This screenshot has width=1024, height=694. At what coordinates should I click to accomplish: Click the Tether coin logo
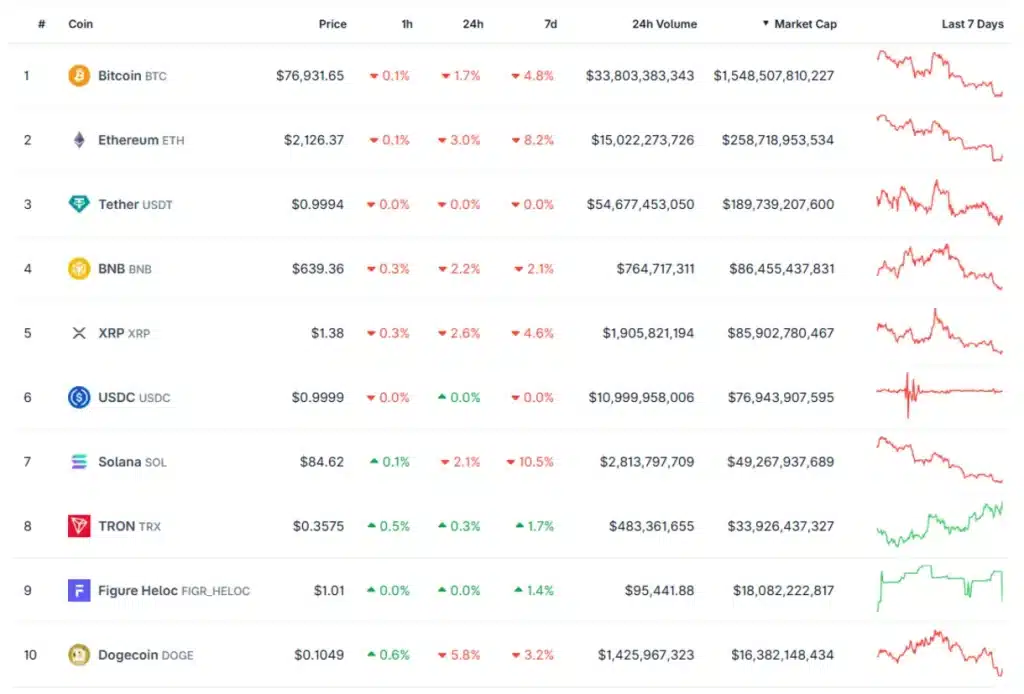79,204
